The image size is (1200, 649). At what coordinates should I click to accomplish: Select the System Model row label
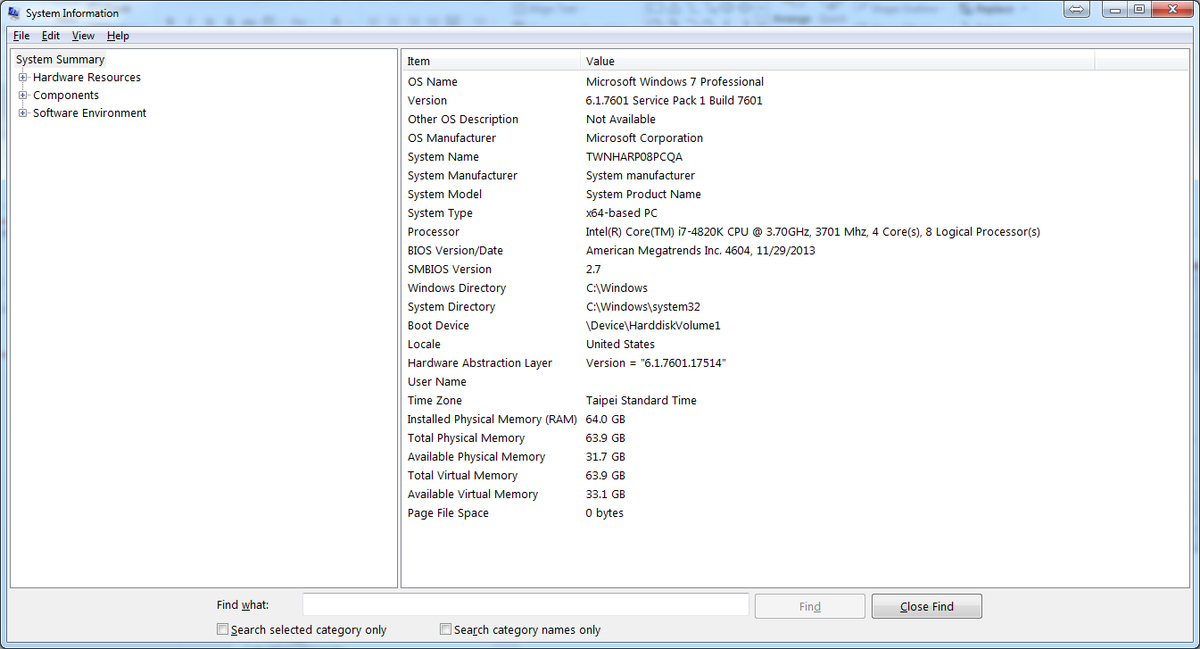(444, 195)
